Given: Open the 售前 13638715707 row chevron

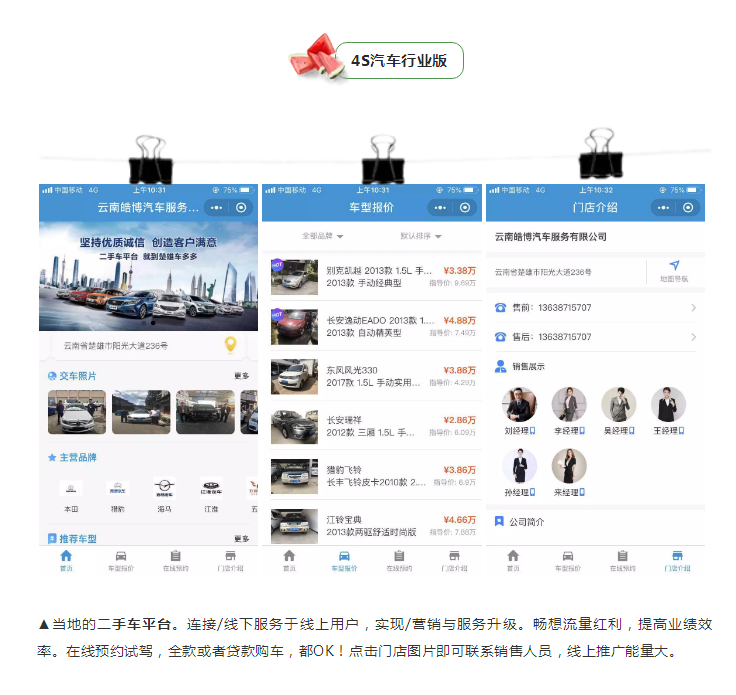Looking at the screenshot, I should point(694,308).
